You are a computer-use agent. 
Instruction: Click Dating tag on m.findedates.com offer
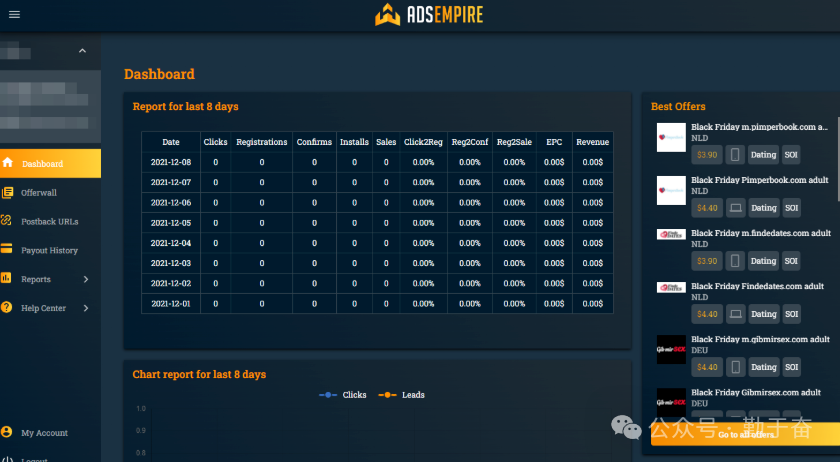coord(763,261)
